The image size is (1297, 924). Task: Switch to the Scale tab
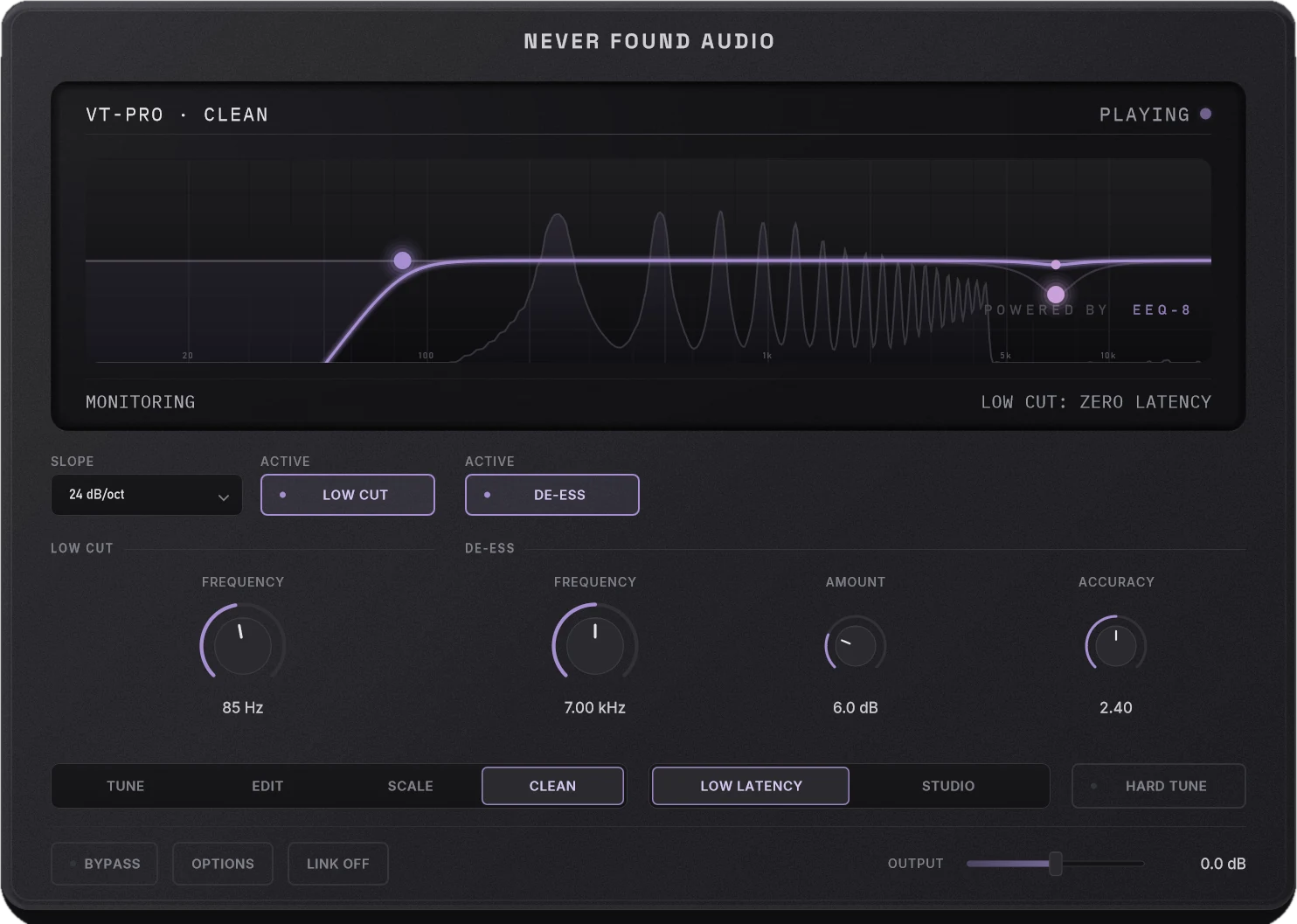[411, 786]
